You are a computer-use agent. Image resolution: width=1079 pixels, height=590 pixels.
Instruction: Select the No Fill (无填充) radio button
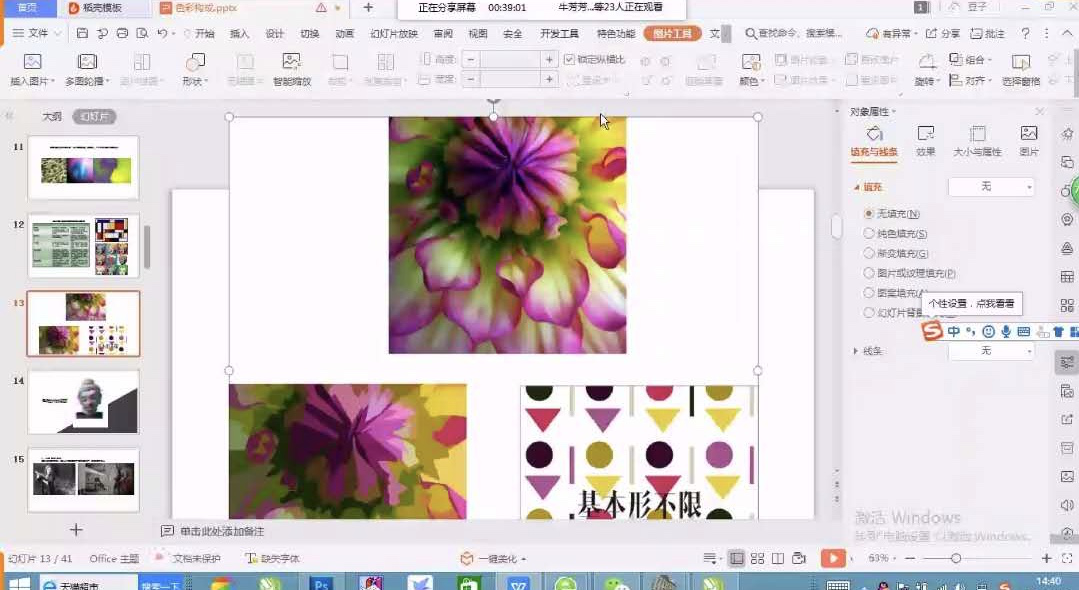coord(868,214)
